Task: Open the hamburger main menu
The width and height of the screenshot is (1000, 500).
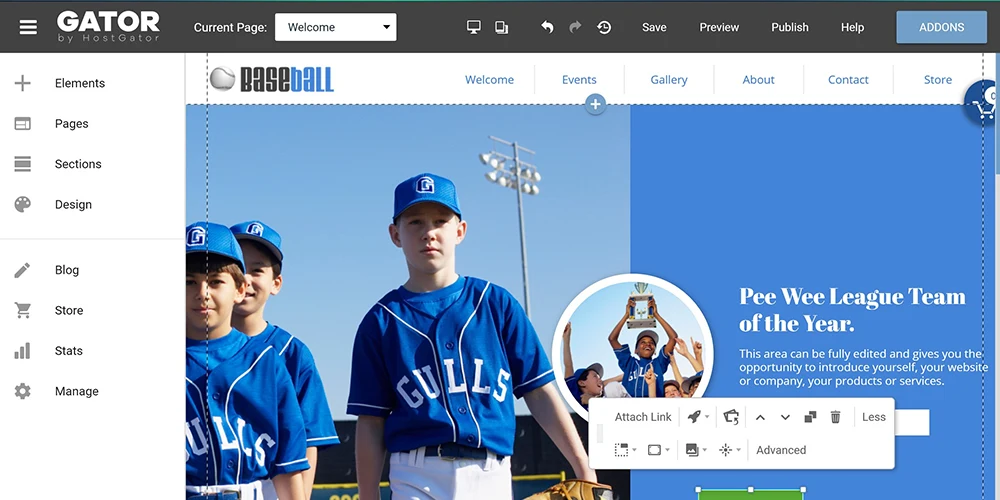Action: [28, 27]
